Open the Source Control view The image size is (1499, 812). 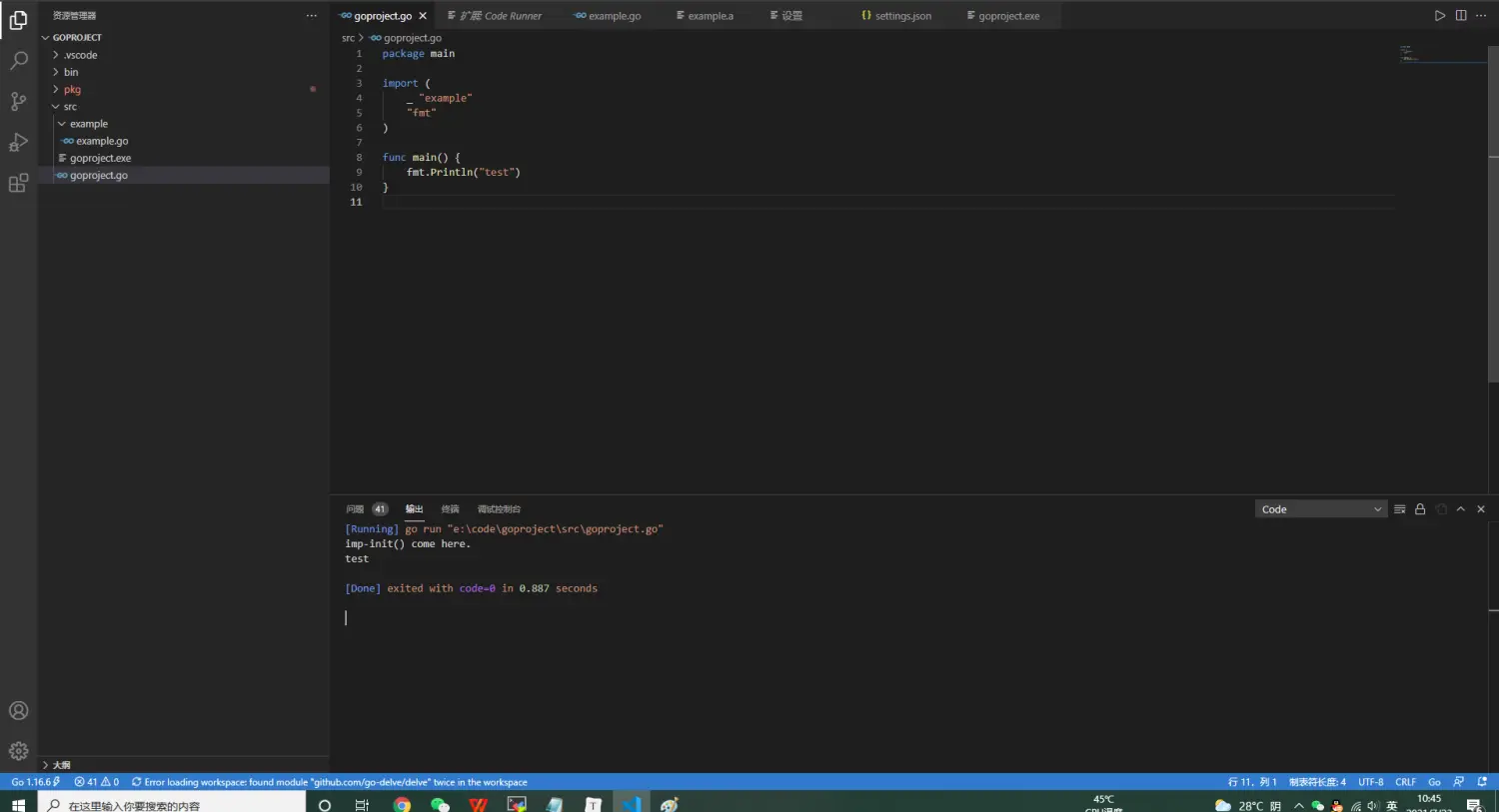coord(18,101)
